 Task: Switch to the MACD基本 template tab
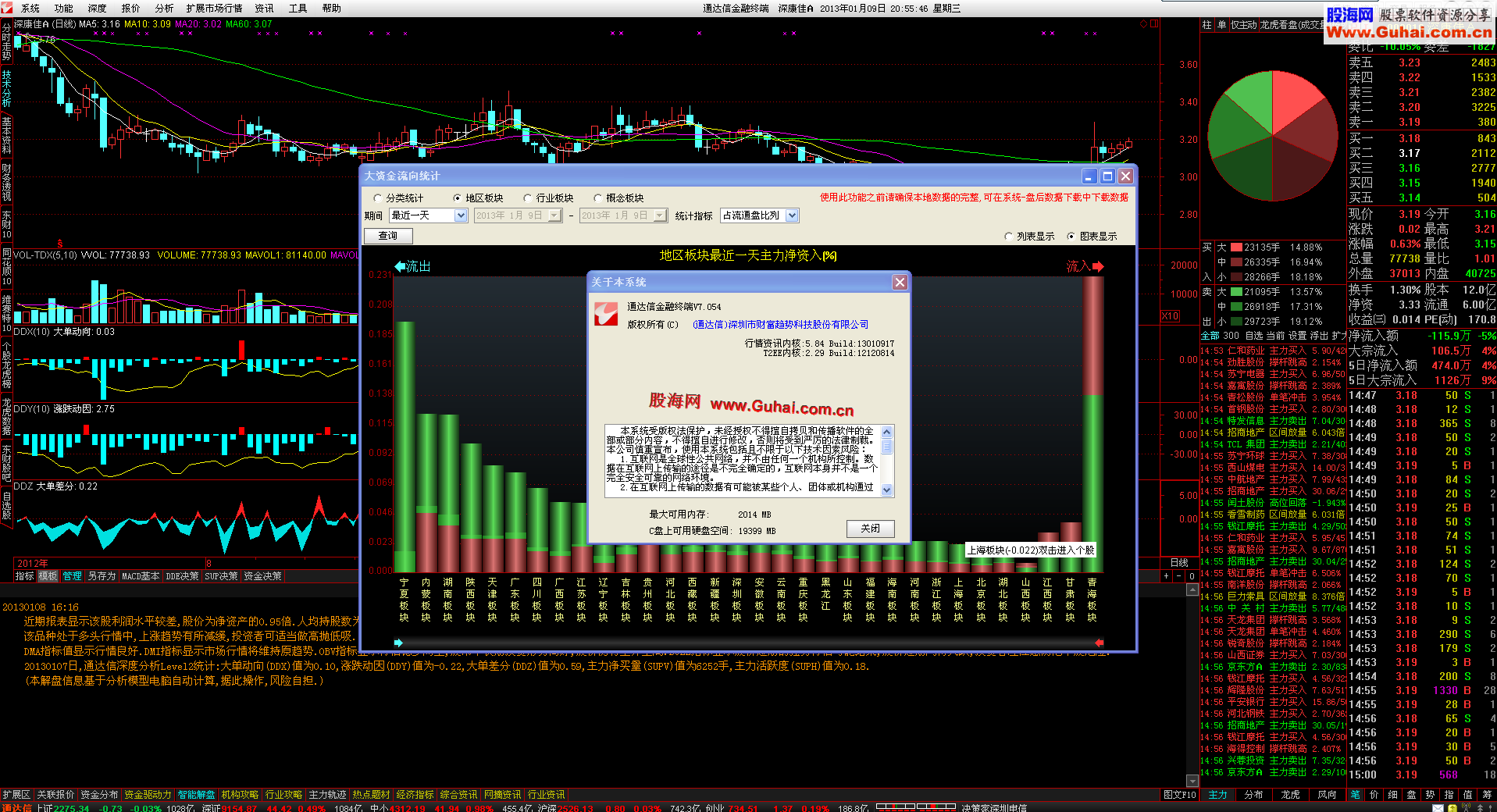pos(141,576)
